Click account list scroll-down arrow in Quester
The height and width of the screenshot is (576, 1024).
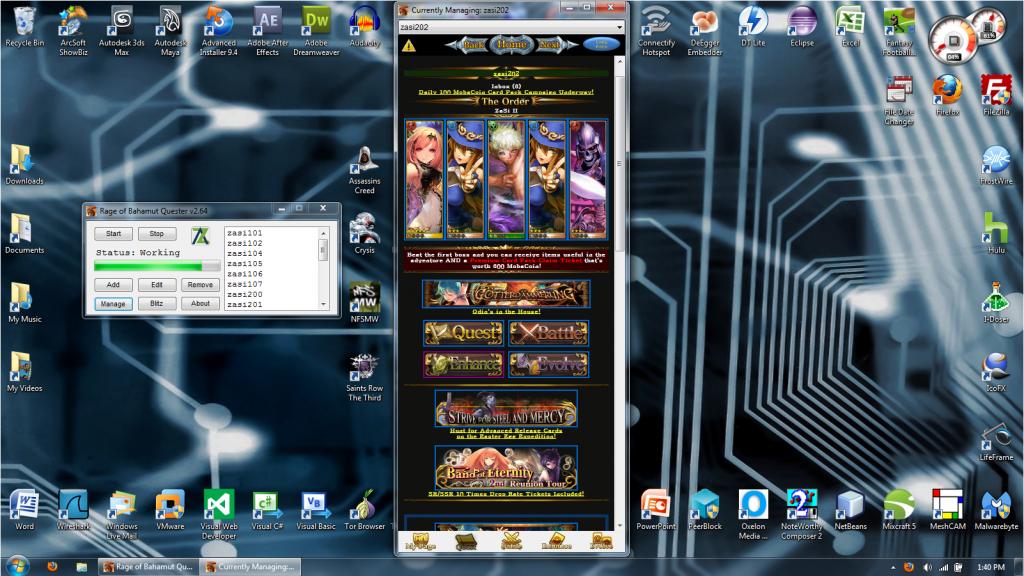tap(323, 304)
